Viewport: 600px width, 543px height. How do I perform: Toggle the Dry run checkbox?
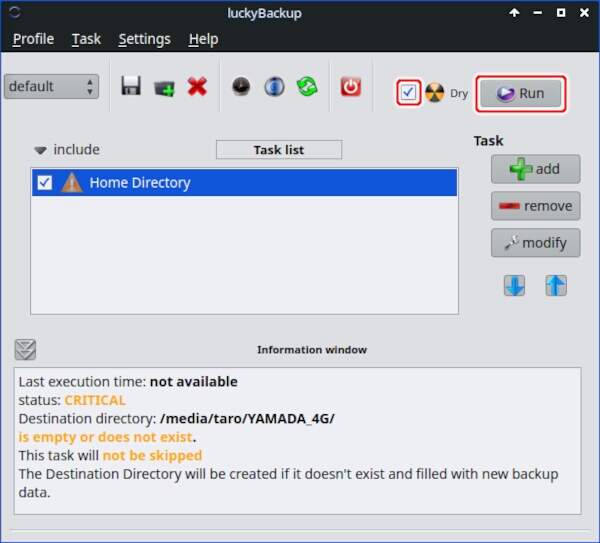click(x=408, y=93)
